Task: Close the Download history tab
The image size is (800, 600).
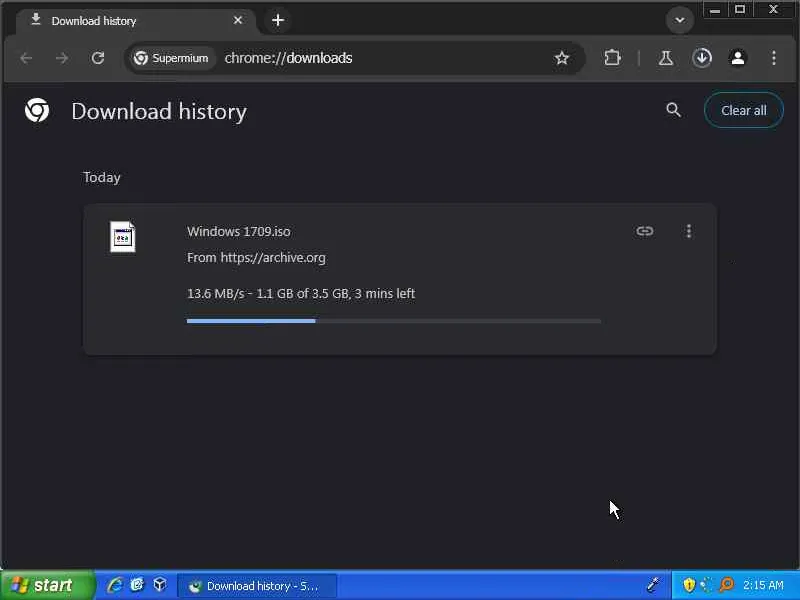Action: (238, 20)
